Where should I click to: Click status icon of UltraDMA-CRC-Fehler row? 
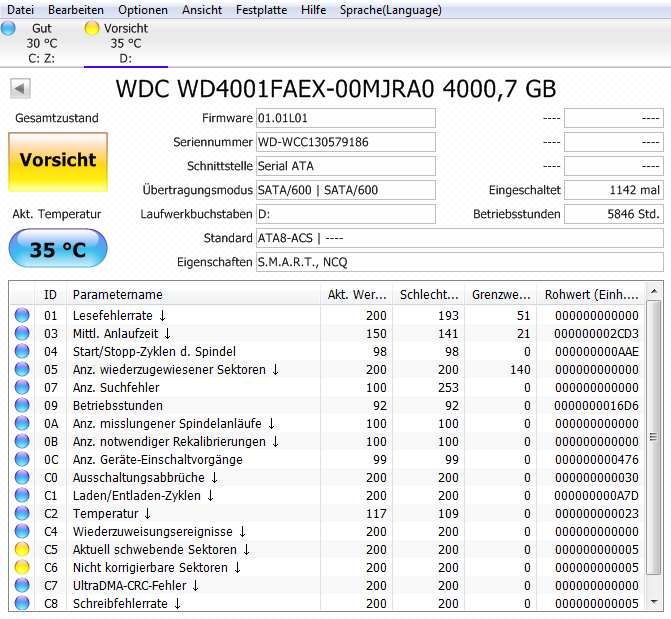(22, 585)
